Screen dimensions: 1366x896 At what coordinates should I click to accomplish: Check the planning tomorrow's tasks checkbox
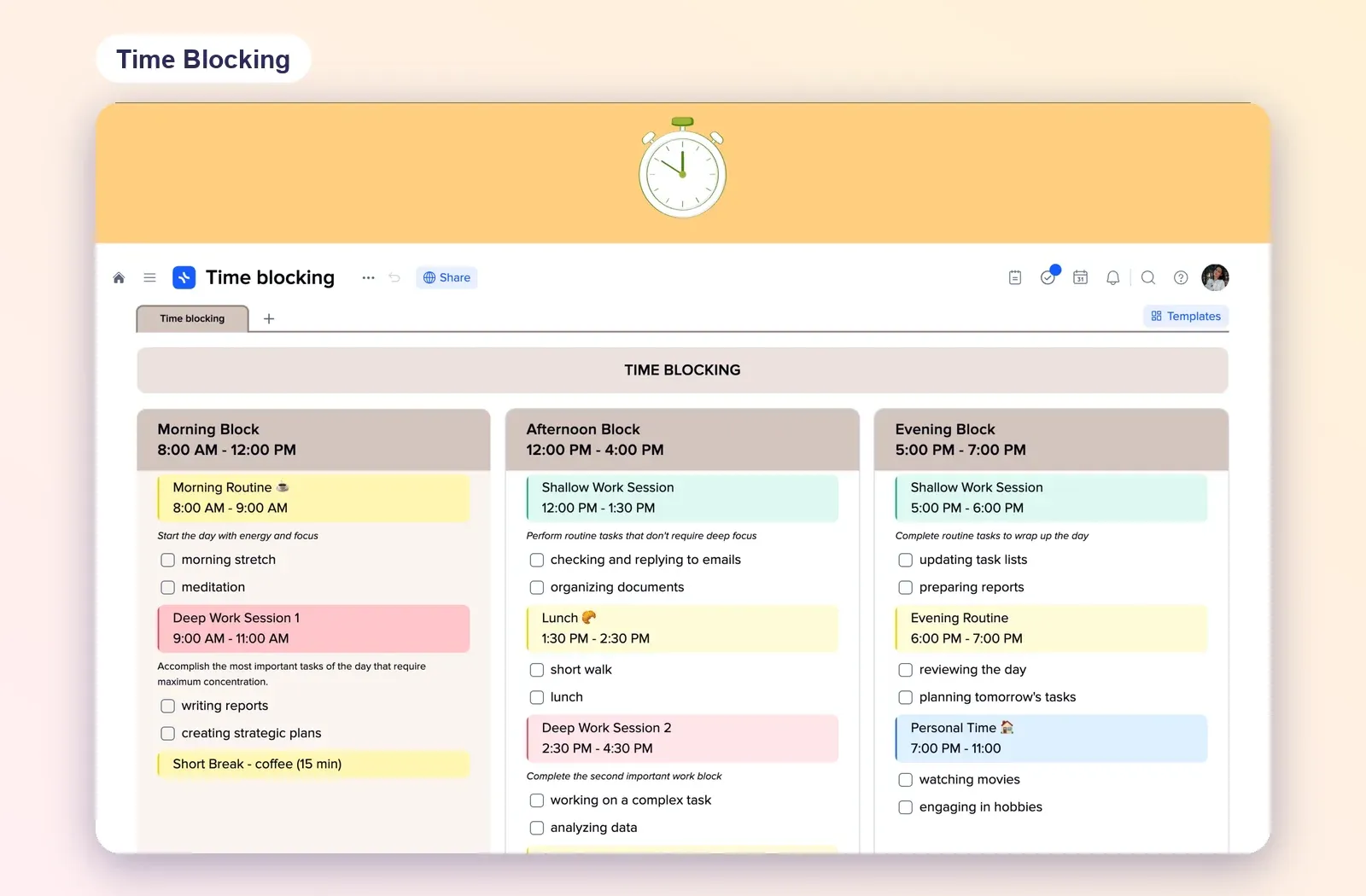[906, 697]
